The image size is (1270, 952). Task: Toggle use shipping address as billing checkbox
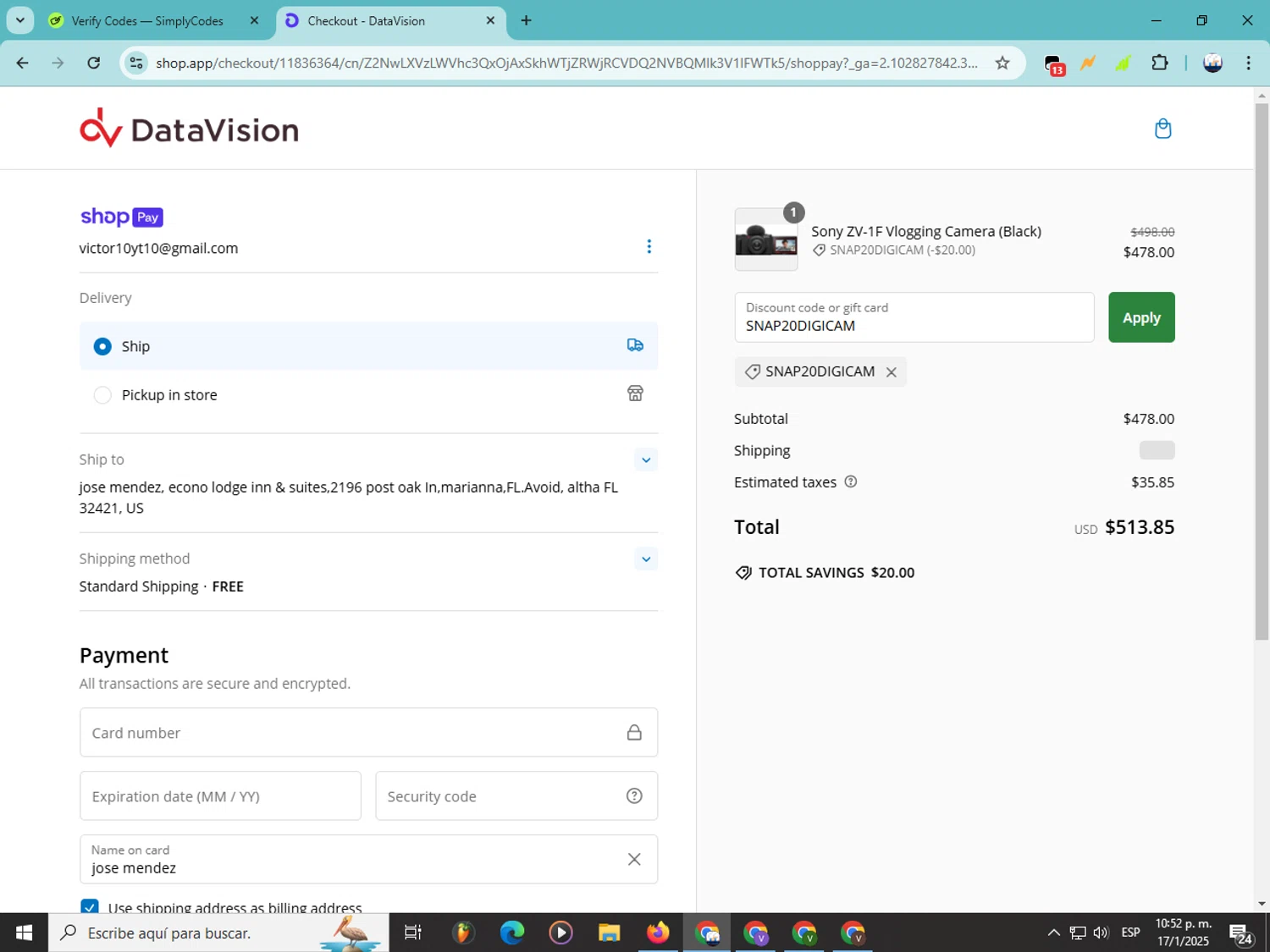(x=90, y=906)
